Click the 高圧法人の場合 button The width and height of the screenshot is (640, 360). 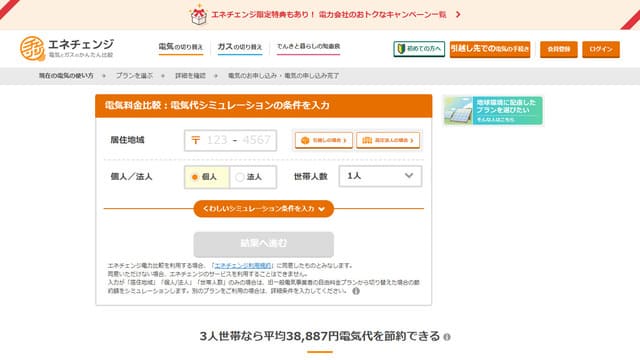click(388, 140)
